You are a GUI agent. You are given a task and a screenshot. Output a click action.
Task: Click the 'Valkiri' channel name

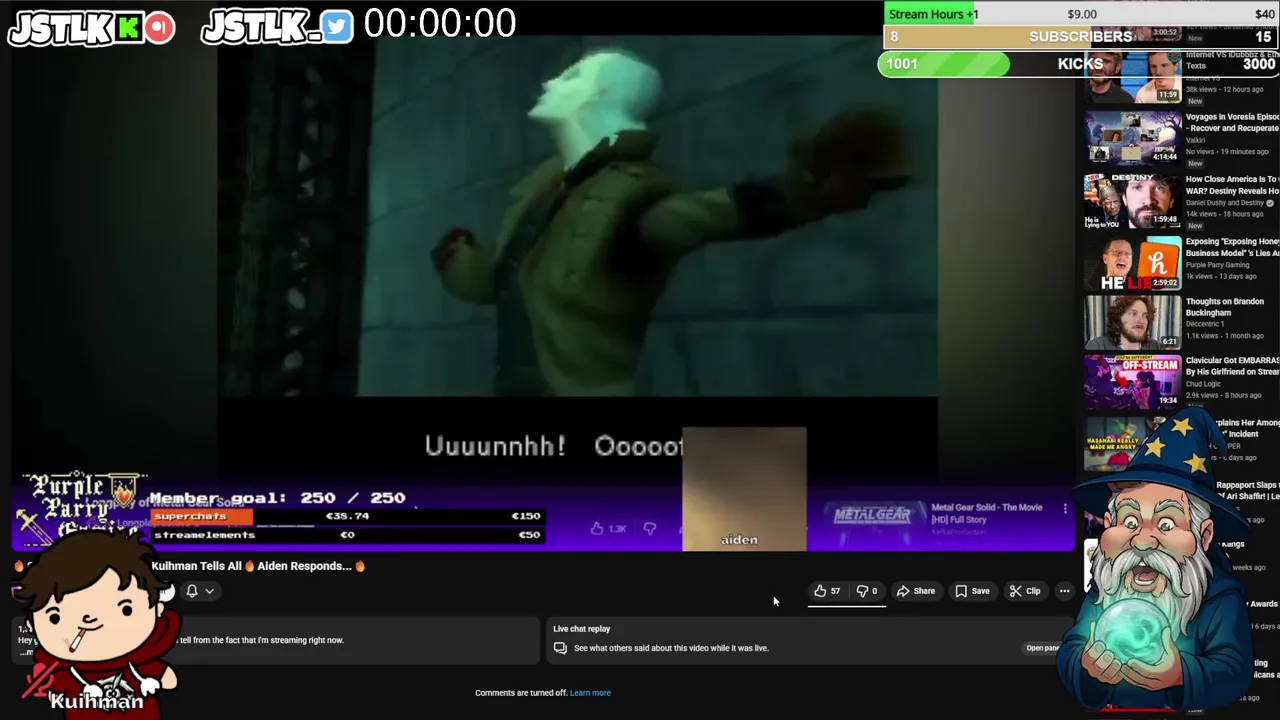(x=1195, y=140)
